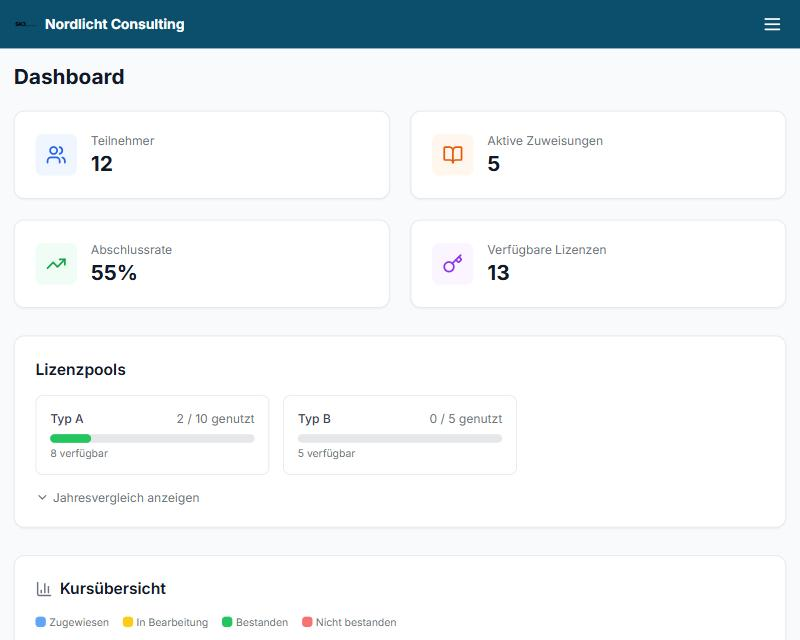Click the purple key icon for Lizenzen

[453, 264]
